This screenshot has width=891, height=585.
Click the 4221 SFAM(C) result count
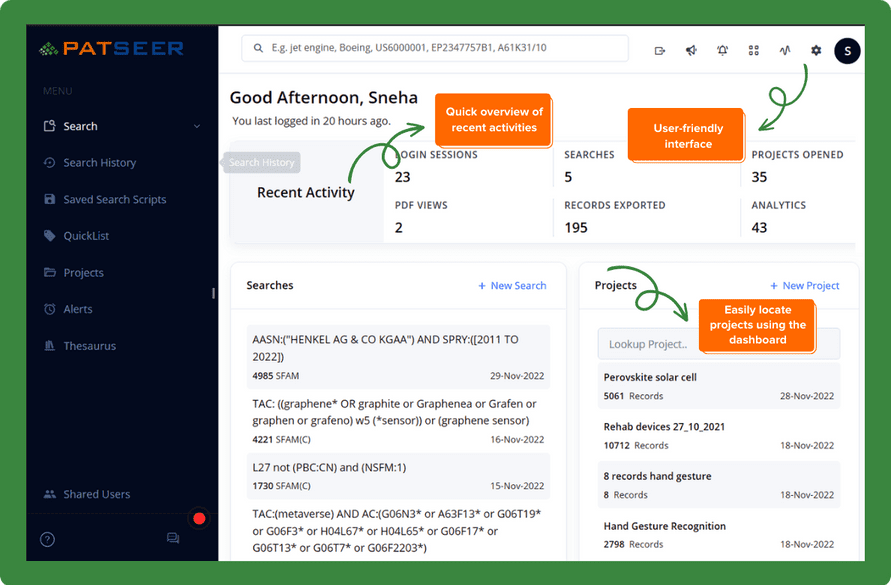(x=281, y=439)
